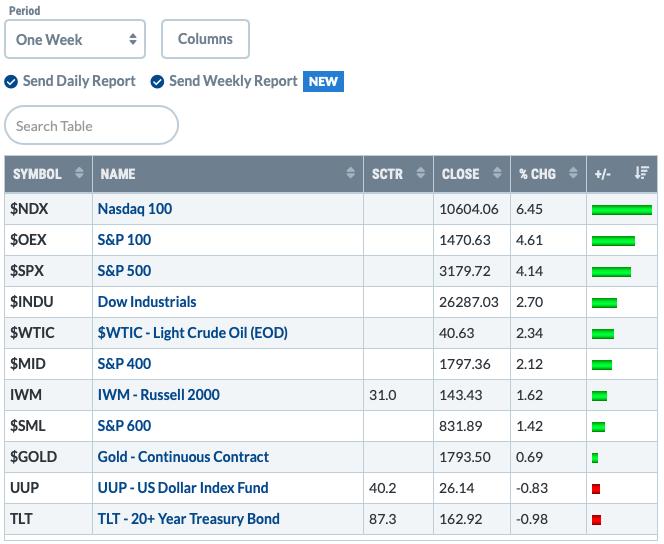Select the IWM symbol cell

coord(48,395)
